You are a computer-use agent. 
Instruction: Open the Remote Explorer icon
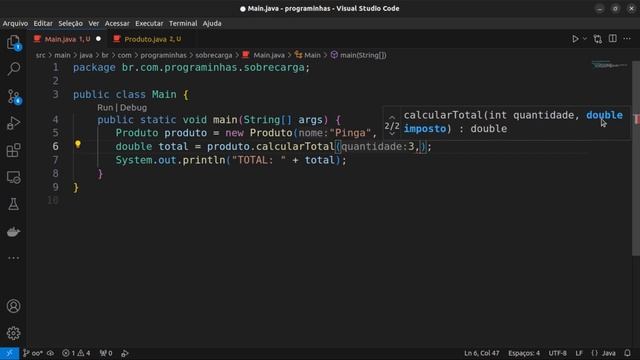[x=13, y=177]
